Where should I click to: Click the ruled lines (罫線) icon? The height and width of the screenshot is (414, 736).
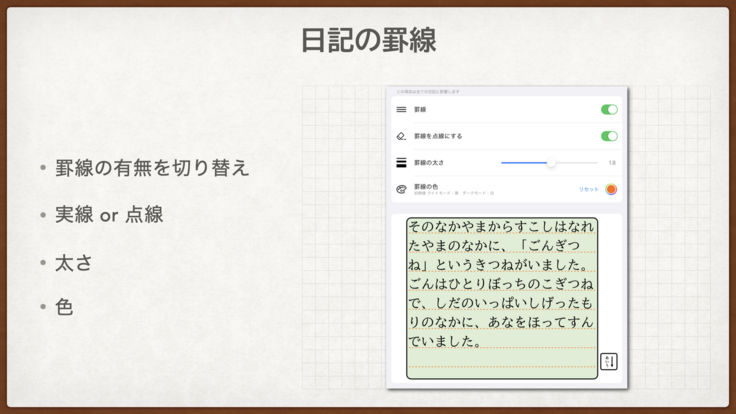(401, 110)
